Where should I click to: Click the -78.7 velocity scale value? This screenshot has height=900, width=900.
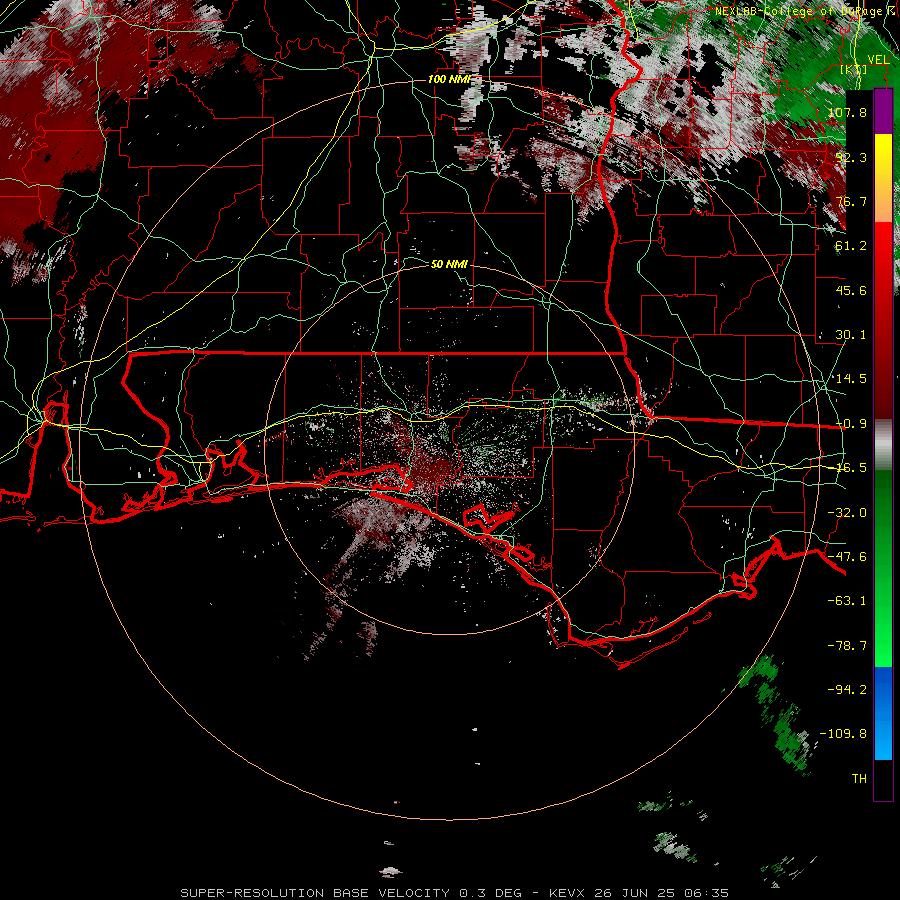pos(847,646)
